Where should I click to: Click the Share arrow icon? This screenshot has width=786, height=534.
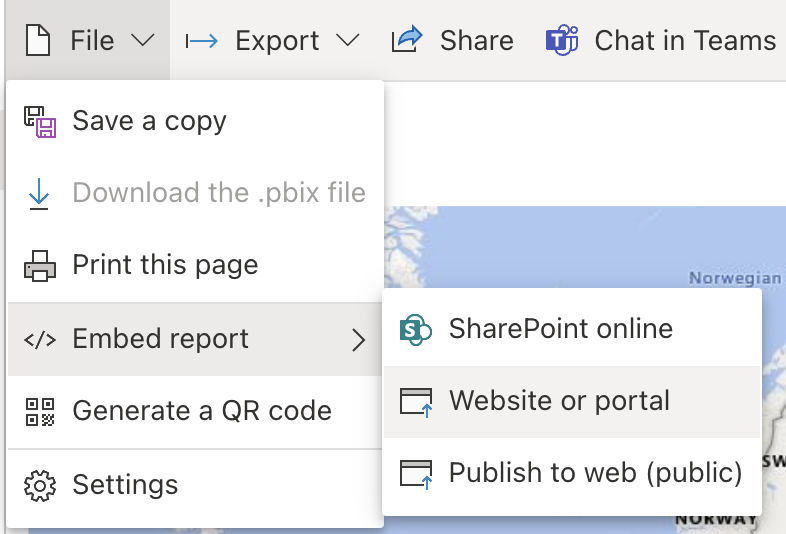click(407, 39)
